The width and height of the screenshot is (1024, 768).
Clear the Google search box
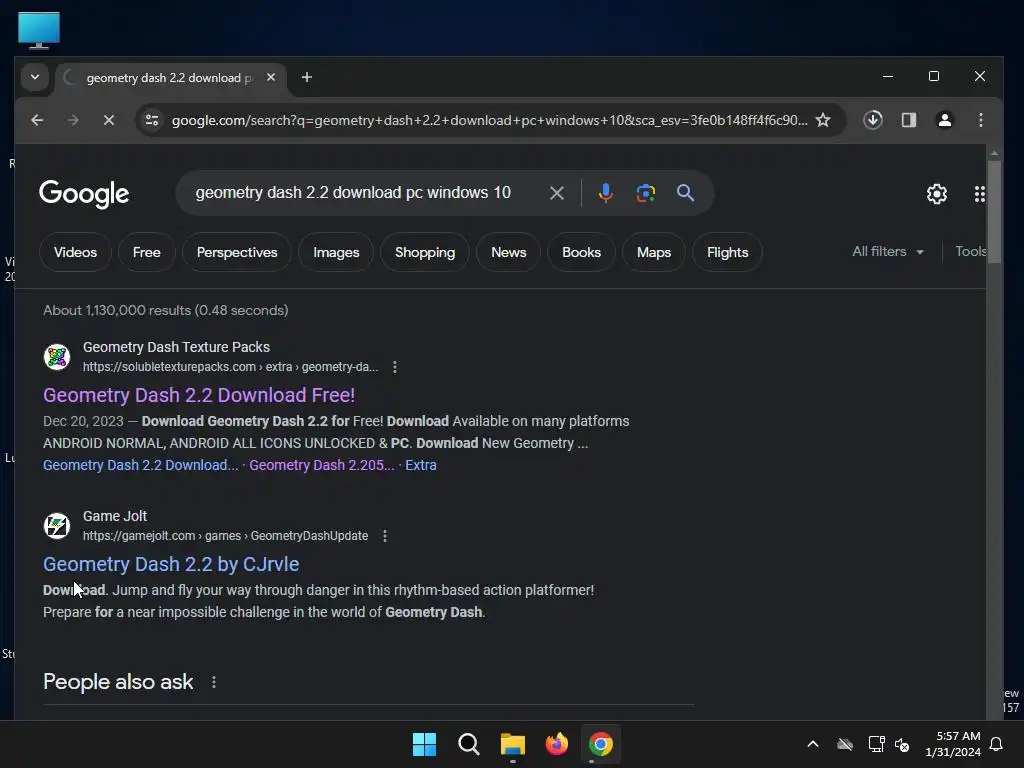[x=556, y=193]
